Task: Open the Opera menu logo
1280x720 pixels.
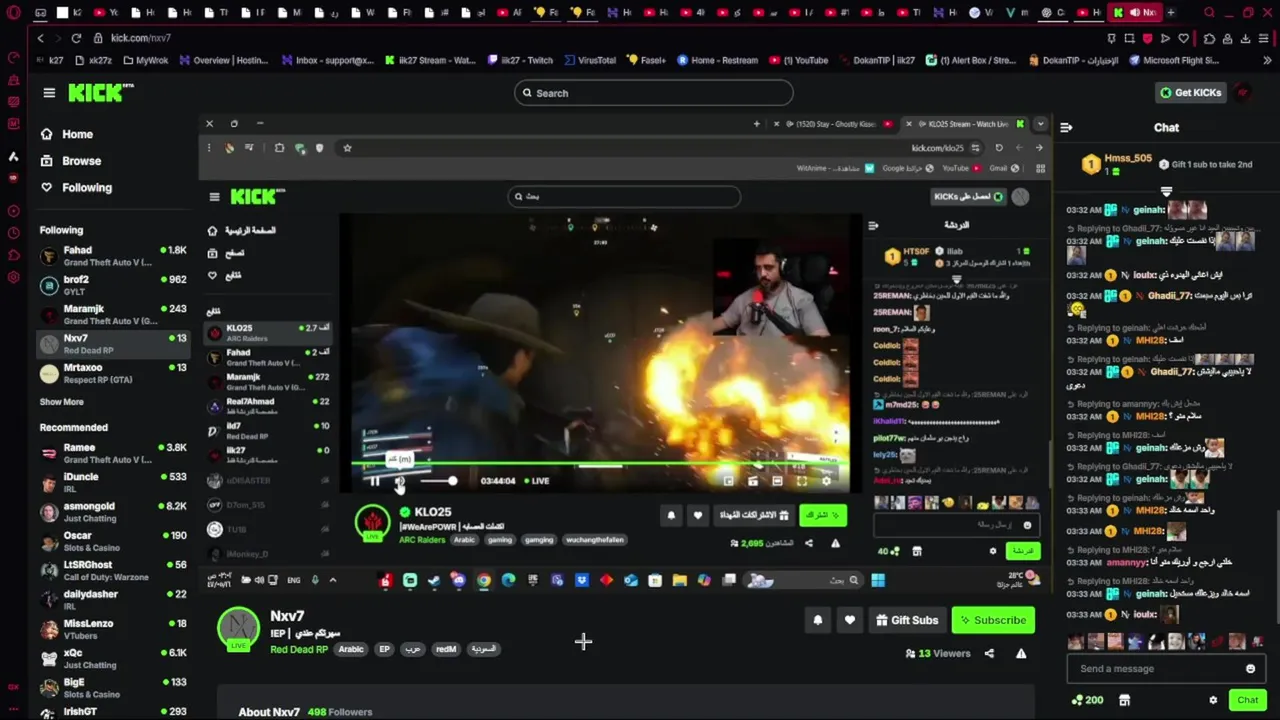Action: [x=13, y=13]
